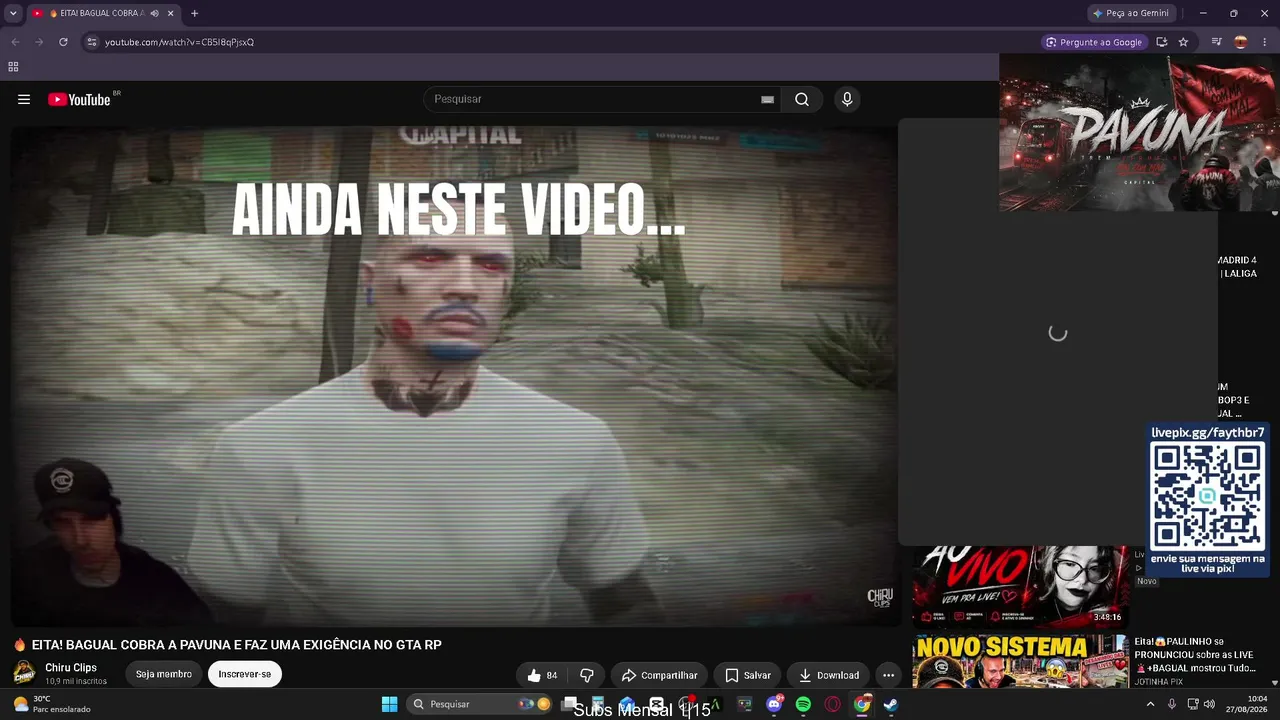Image resolution: width=1280 pixels, height=720 pixels.
Task: Close the YouTube tab
Action: point(171,13)
